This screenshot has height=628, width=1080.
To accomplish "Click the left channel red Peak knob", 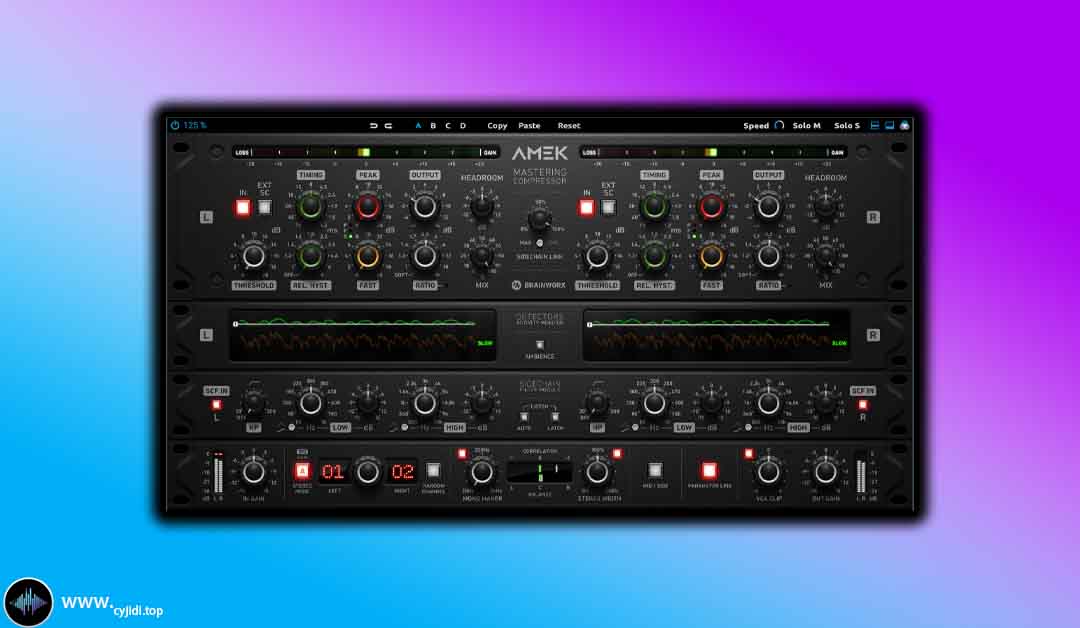I will pyautogui.click(x=368, y=206).
